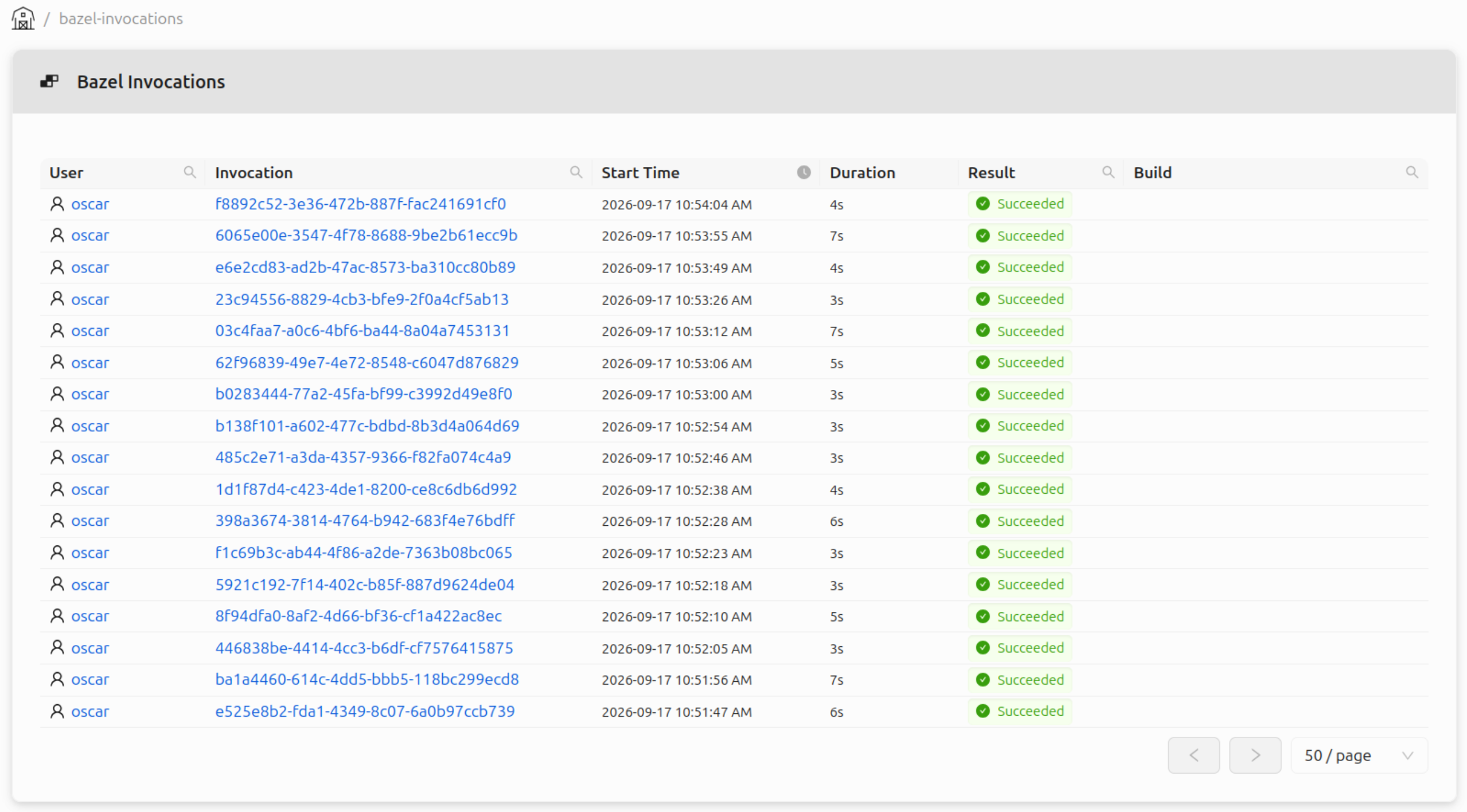Open invocation 03c4faa7-a0c6-4bf6-ba44-8a04a7453131

362,331
